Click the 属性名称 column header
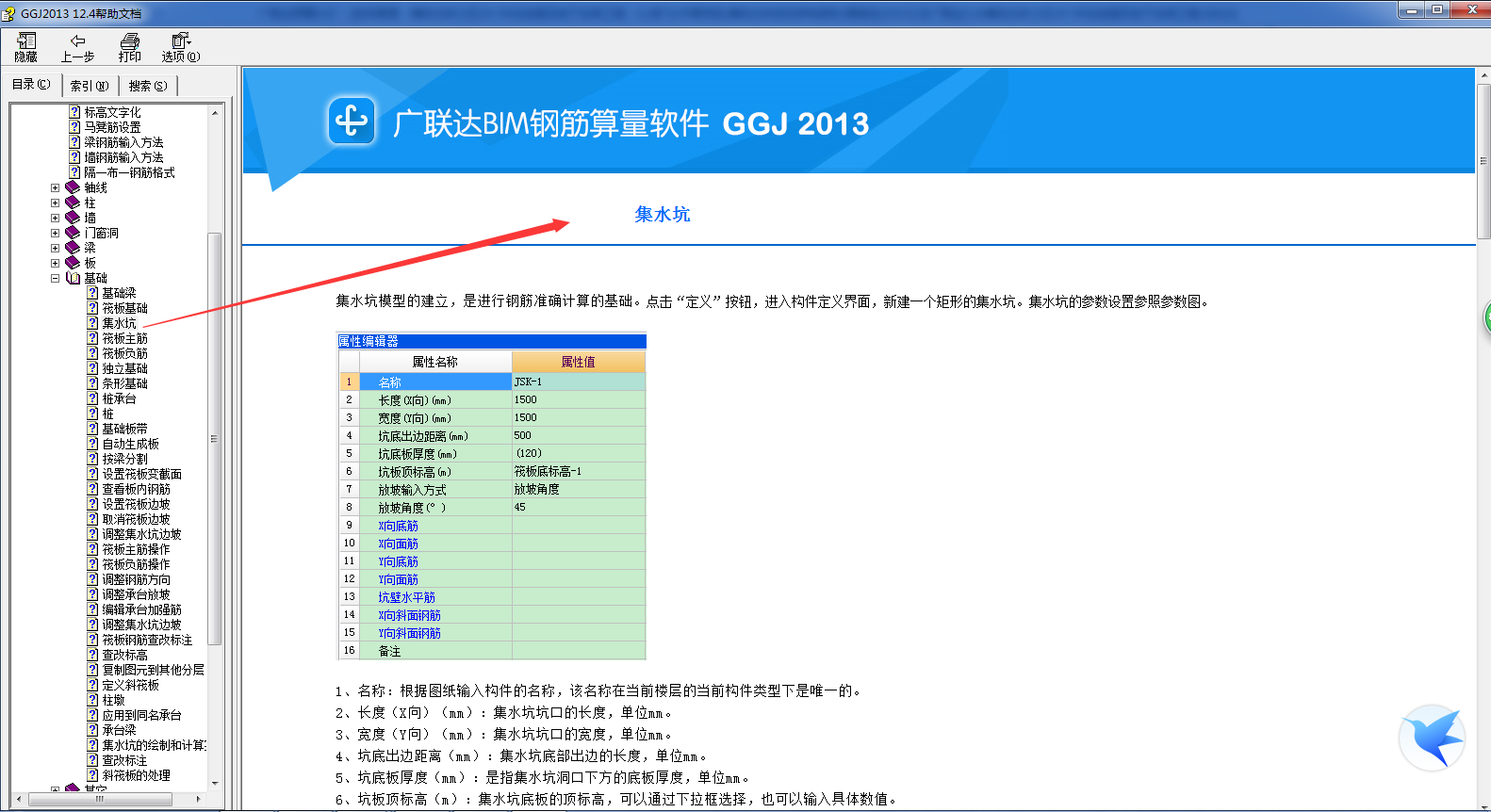The image size is (1491, 812). click(435, 362)
